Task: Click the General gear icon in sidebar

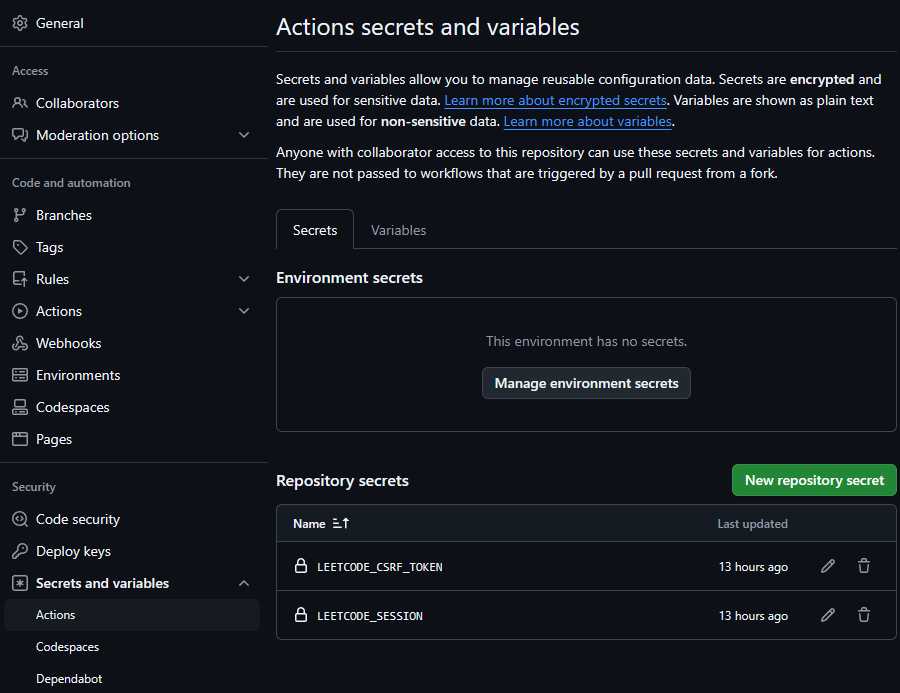Action: (20, 23)
